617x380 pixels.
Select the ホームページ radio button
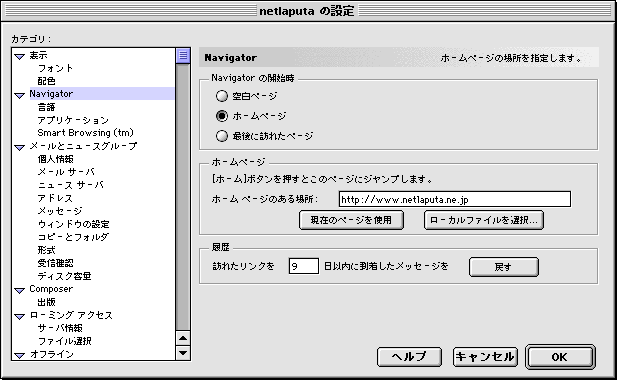[222, 116]
